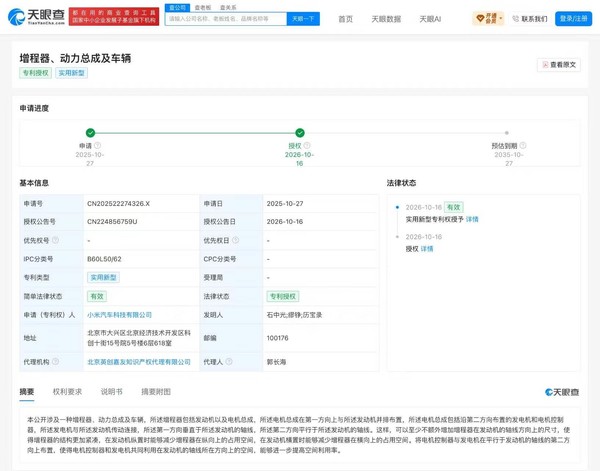Image resolution: width=600 pixels, height=471 pixels.
Task: Switch to the 摘要附图 tab
Action: pyautogui.click(x=156, y=392)
